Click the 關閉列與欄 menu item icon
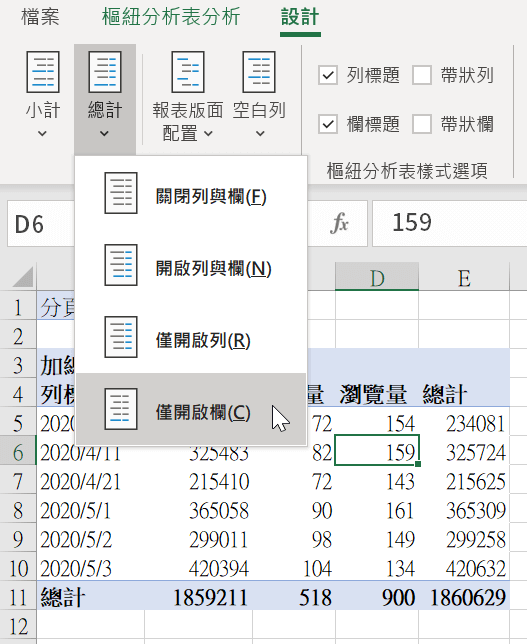 [121, 193]
